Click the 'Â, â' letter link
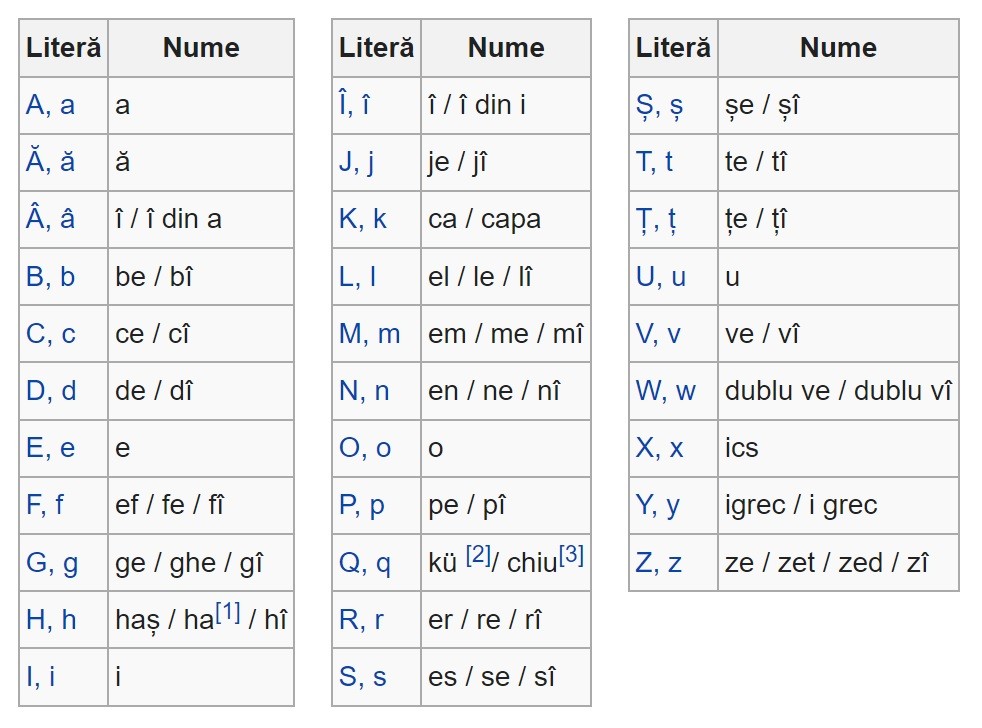982x728 pixels. 50,219
